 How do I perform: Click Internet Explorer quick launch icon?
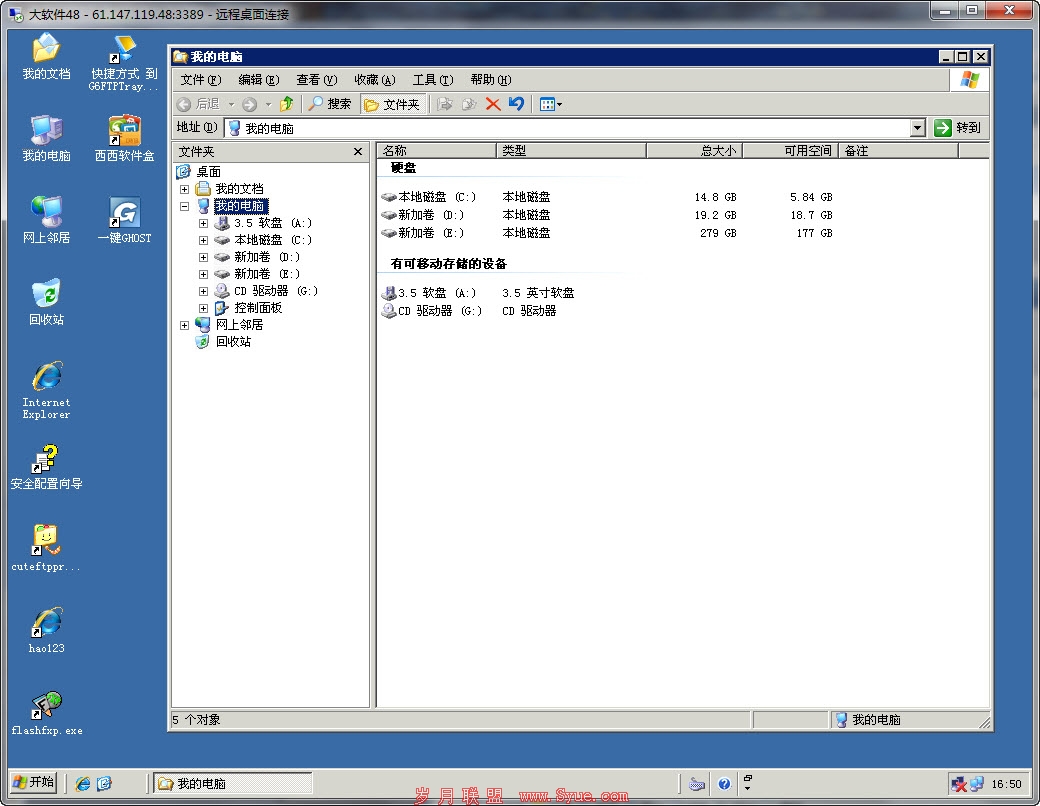click(83, 783)
